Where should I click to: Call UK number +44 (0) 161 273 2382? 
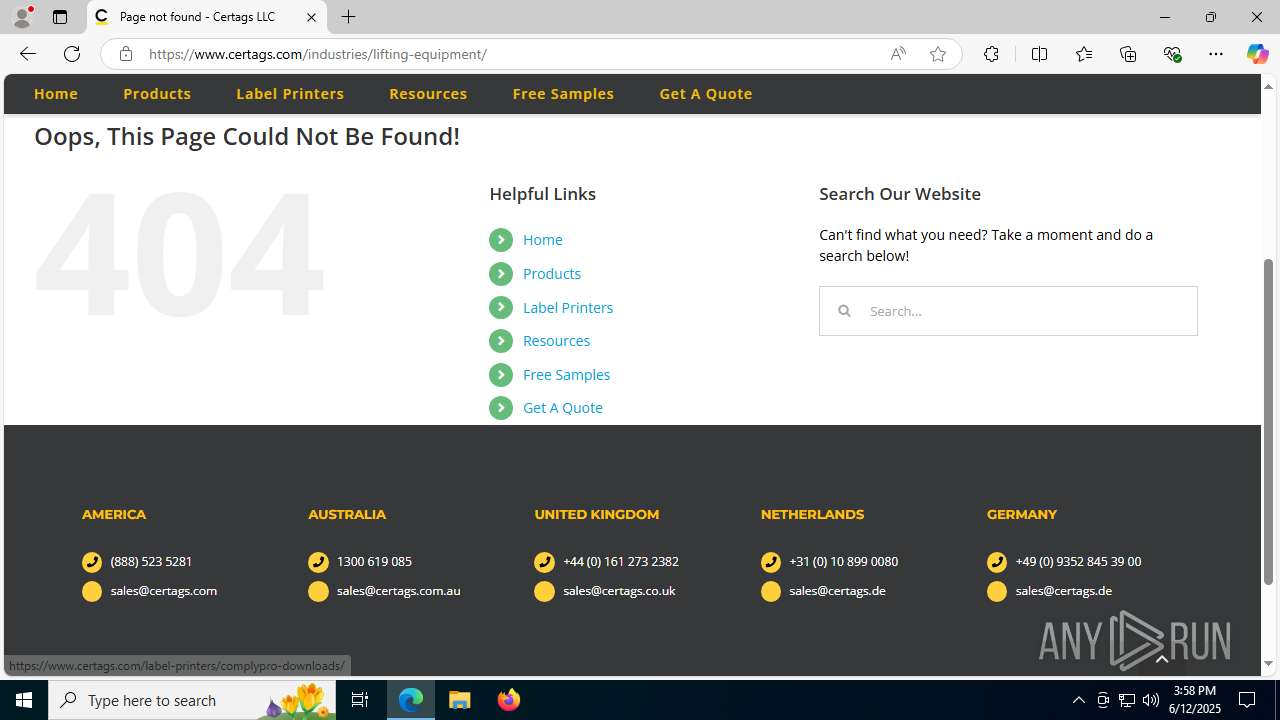click(x=621, y=562)
